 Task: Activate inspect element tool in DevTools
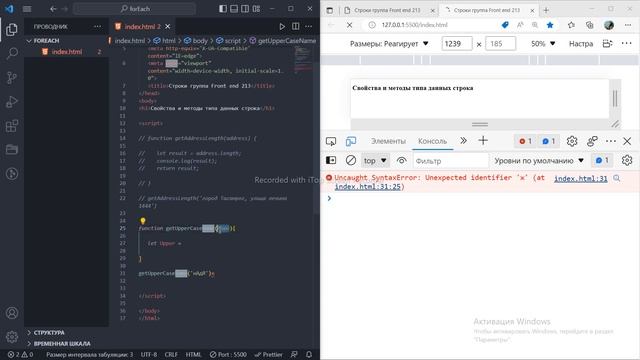tap(331, 141)
